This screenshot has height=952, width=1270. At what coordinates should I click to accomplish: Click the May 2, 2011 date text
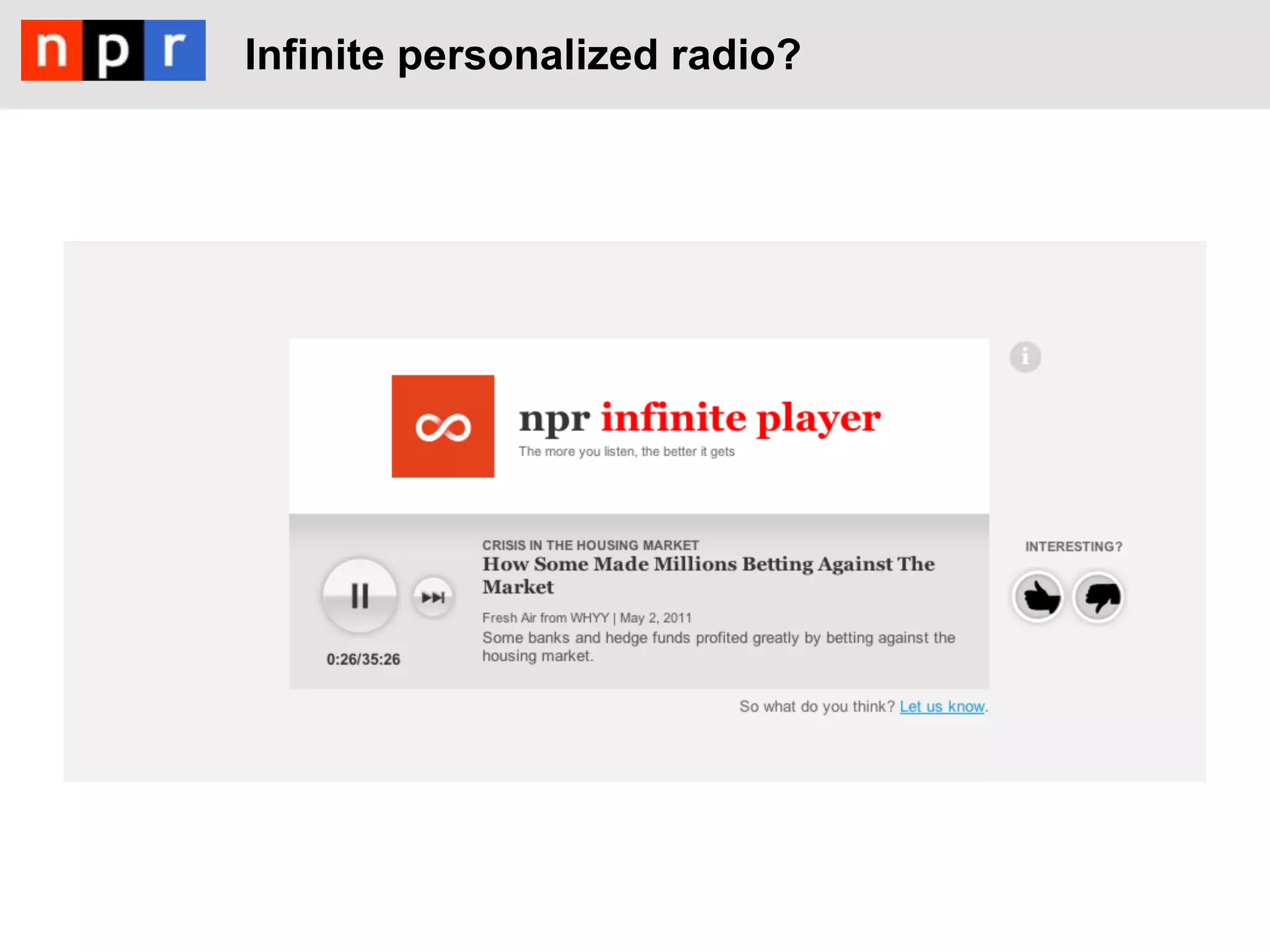655,618
